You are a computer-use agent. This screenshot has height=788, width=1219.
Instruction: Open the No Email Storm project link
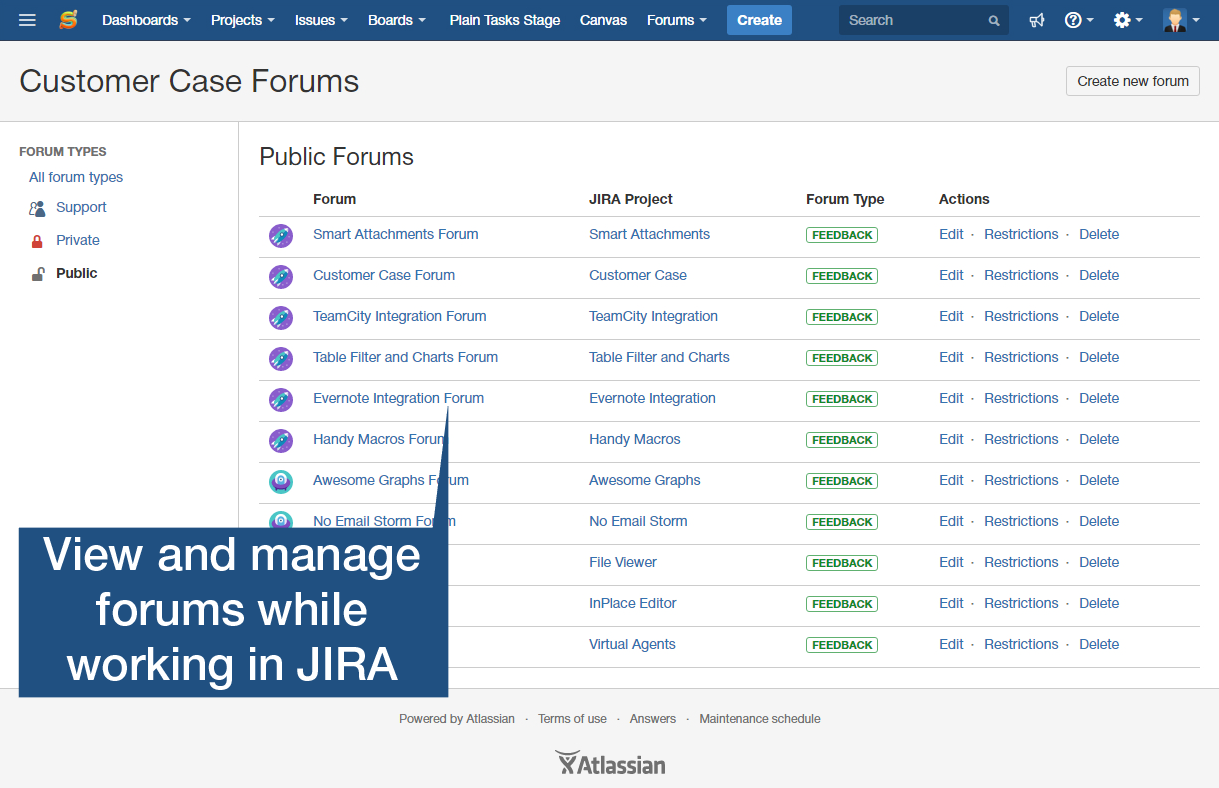[638, 521]
